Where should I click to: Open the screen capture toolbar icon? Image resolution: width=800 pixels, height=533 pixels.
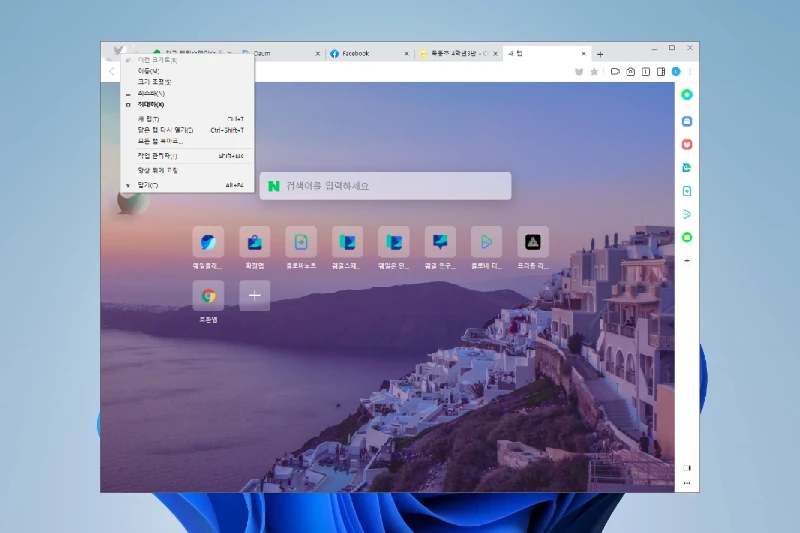click(615, 72)
